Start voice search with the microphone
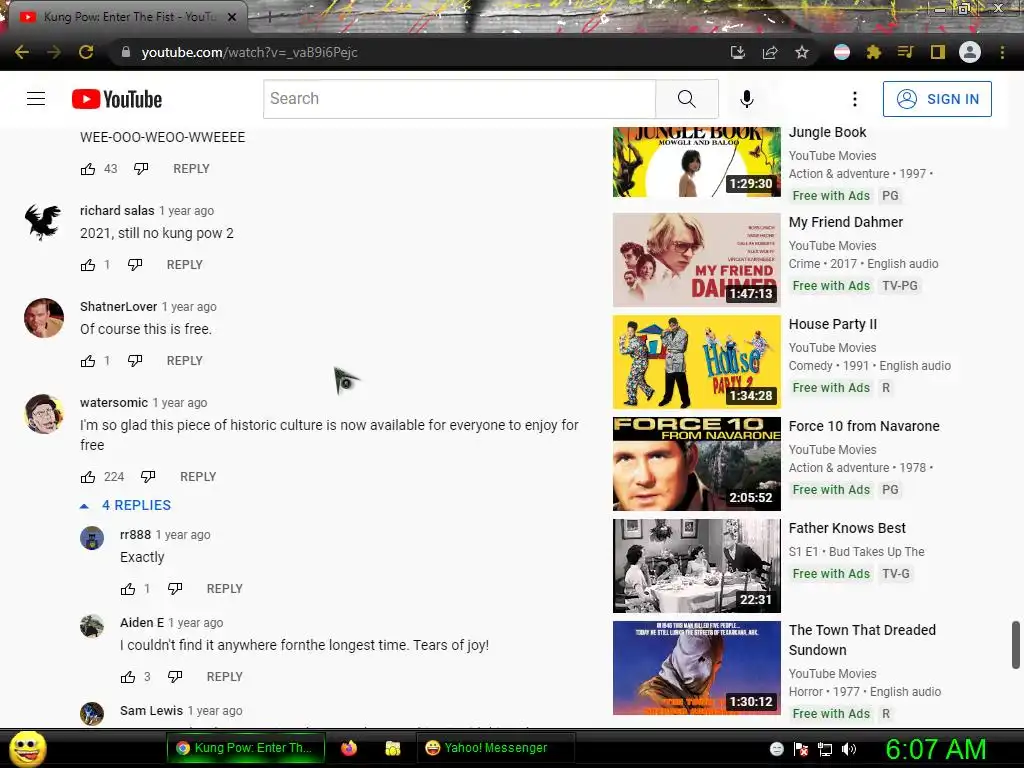The width and height of the screenshot is (1024, 768). point(746,99)
